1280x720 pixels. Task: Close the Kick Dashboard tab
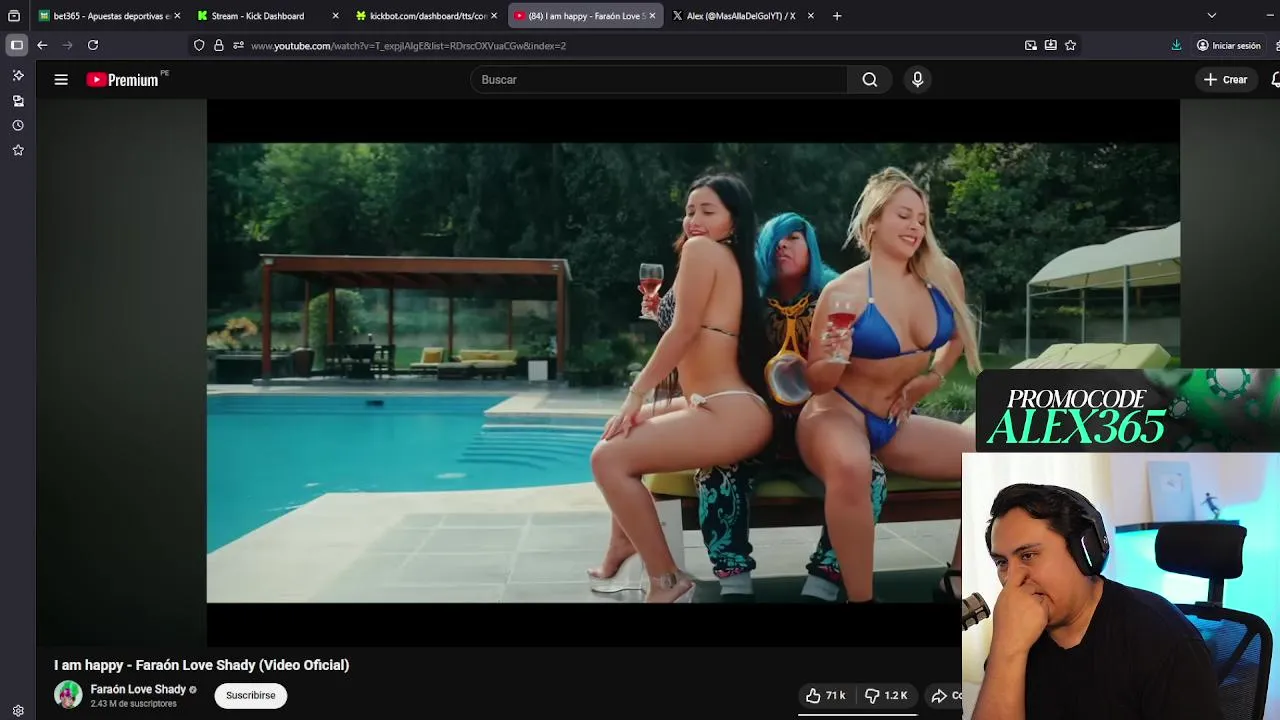coord(335,16)
